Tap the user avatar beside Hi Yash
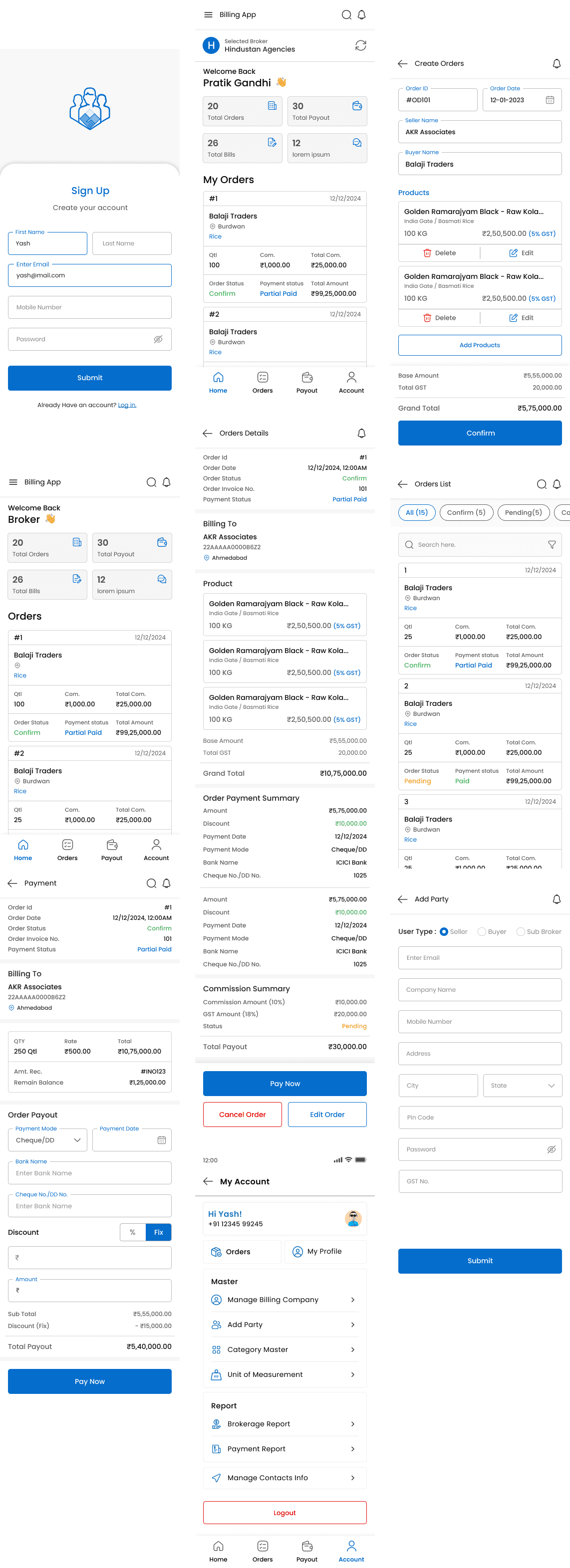The width and height of the screenshot is (570, 1568). tap(353, 1218)
